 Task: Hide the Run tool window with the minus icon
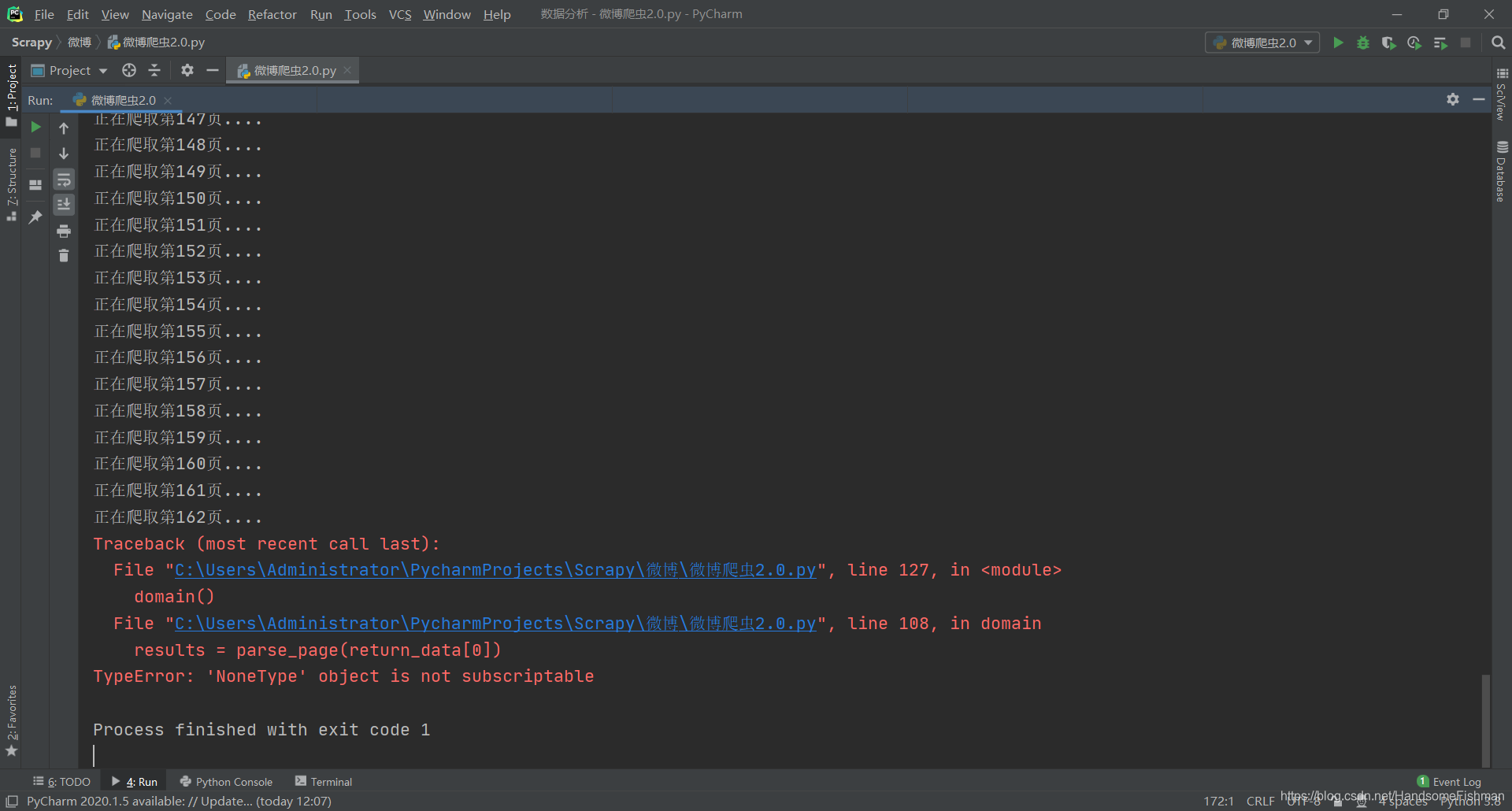(x=1479, y=99)
